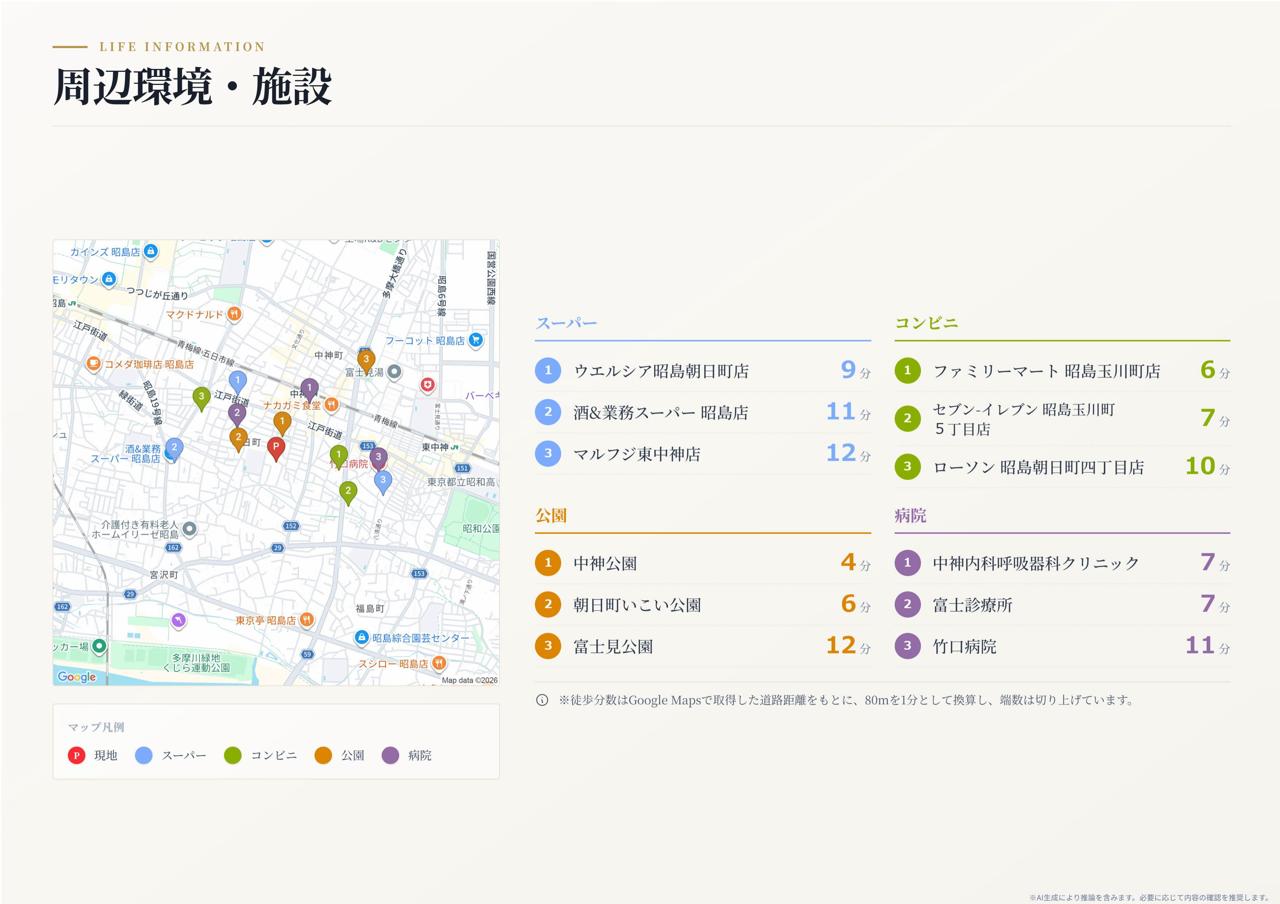Pick orange park pin 3 on the map
Screen dimensions: 1280x904
[366, 360]
